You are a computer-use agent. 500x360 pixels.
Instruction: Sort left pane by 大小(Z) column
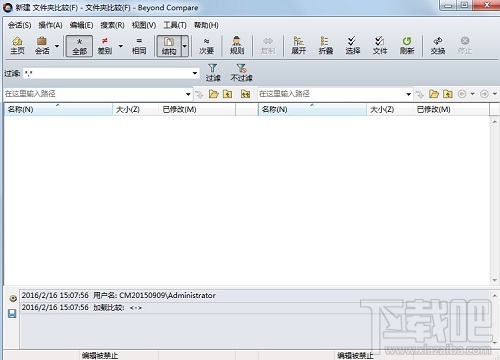coord(136,110)
